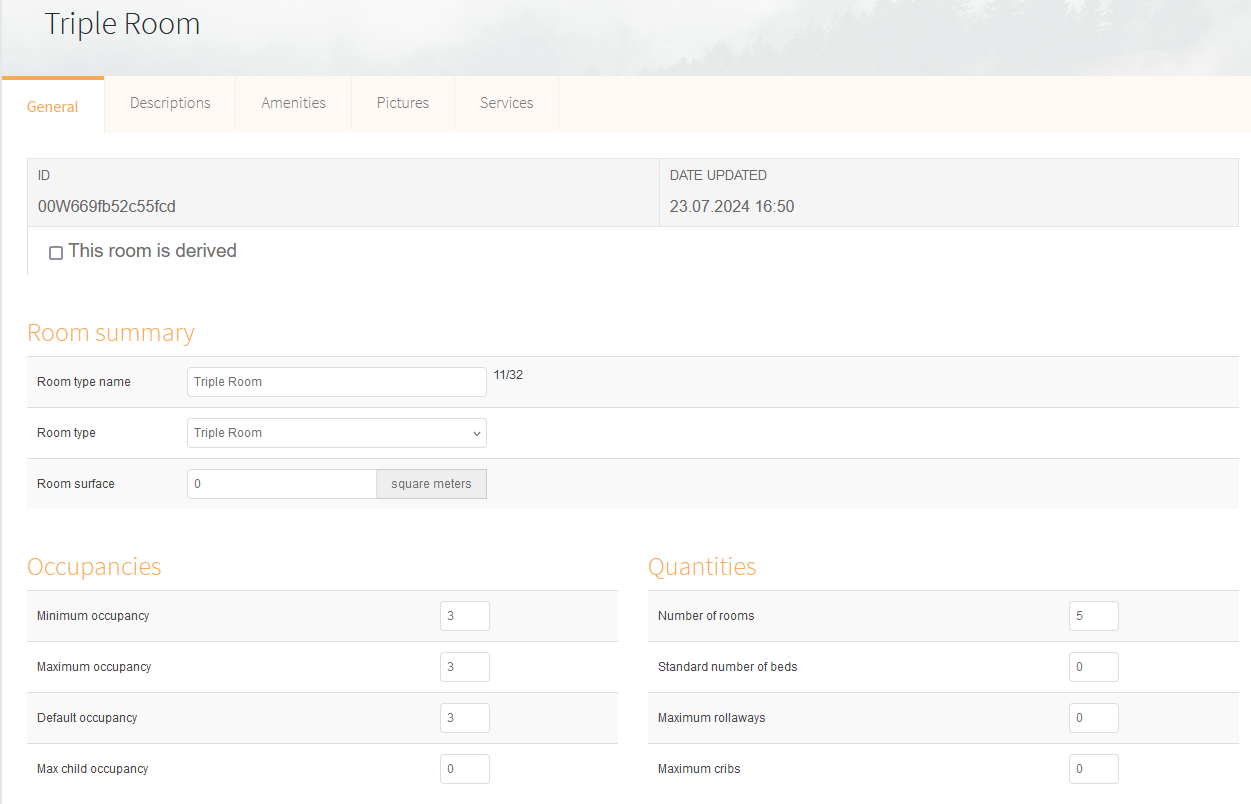Select the Max child occupancy field
Viewport: 1251px width, 804px height.
(x=464, y=769)
